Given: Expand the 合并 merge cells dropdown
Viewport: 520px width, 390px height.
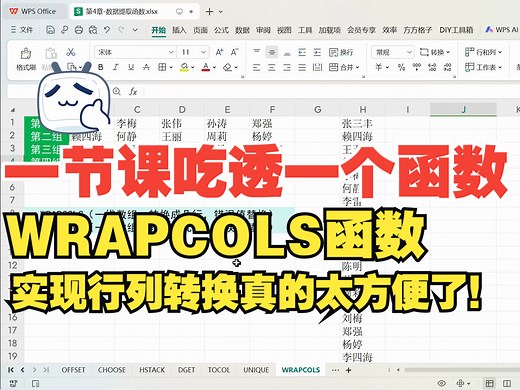Looking at the screenshot, I should click(x=358, y=67).
